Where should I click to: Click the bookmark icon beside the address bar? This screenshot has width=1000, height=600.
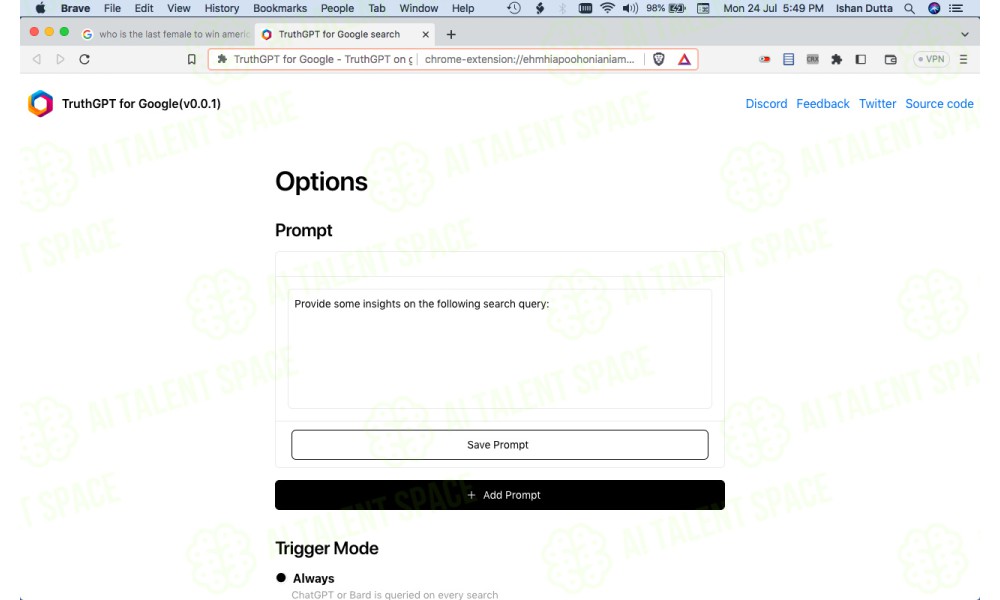click(x=191, y=59)
